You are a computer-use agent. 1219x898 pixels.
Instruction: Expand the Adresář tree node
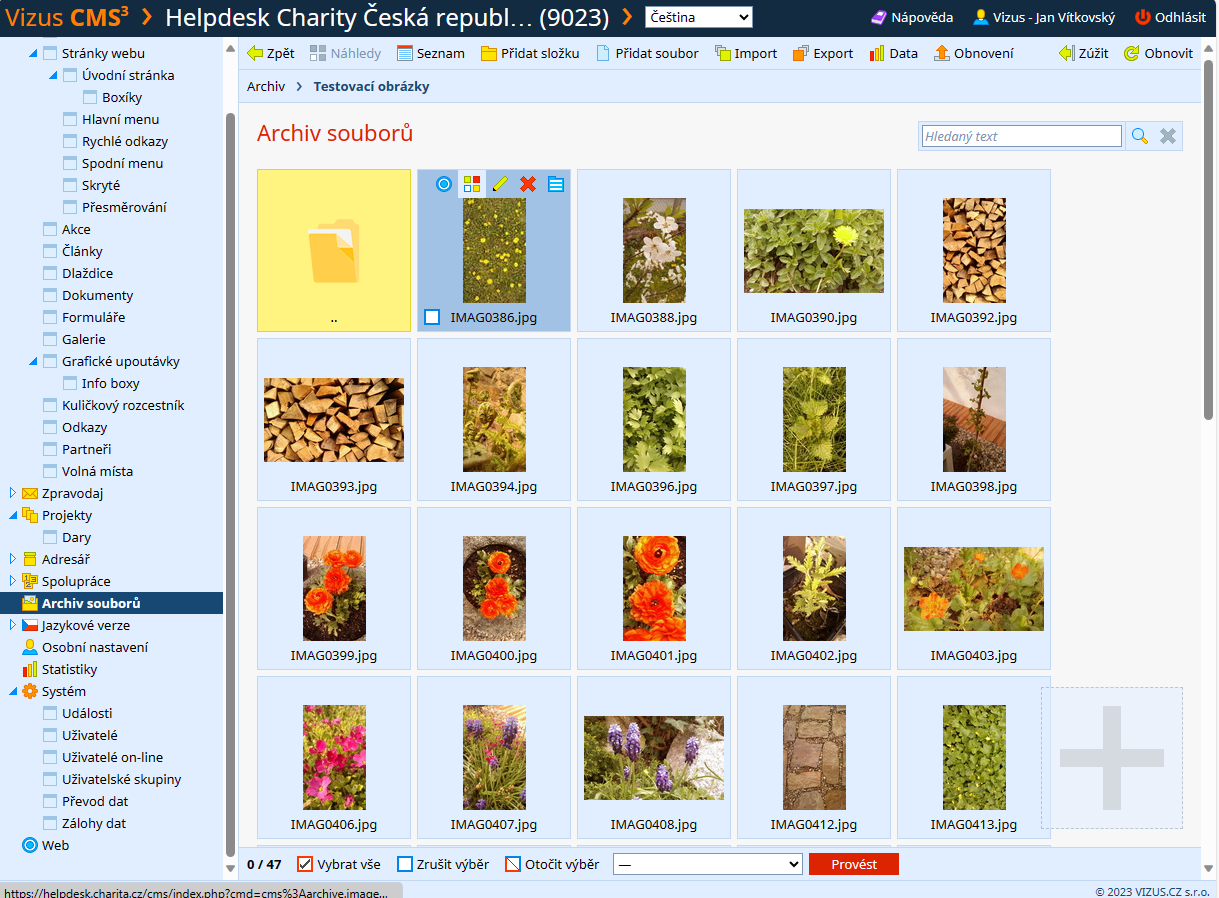tap(12, 559)
